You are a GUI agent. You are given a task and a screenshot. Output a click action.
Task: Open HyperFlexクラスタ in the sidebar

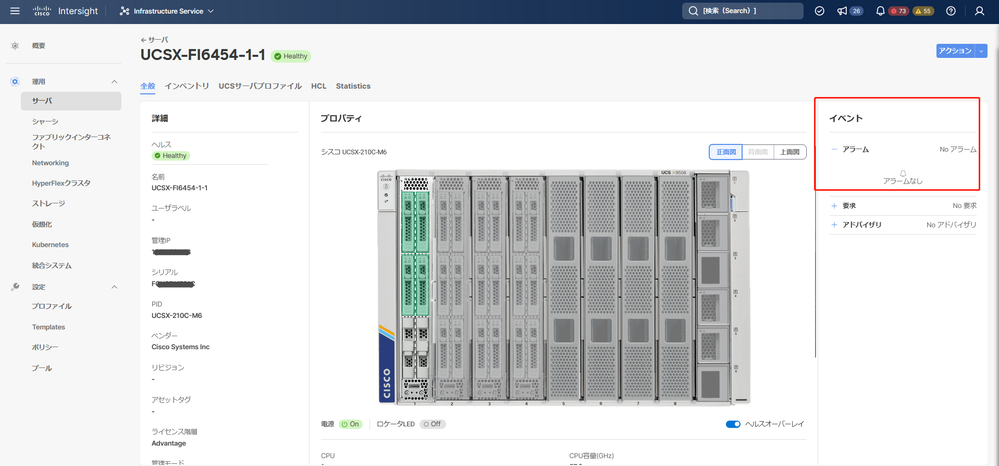tap(61, 183)
